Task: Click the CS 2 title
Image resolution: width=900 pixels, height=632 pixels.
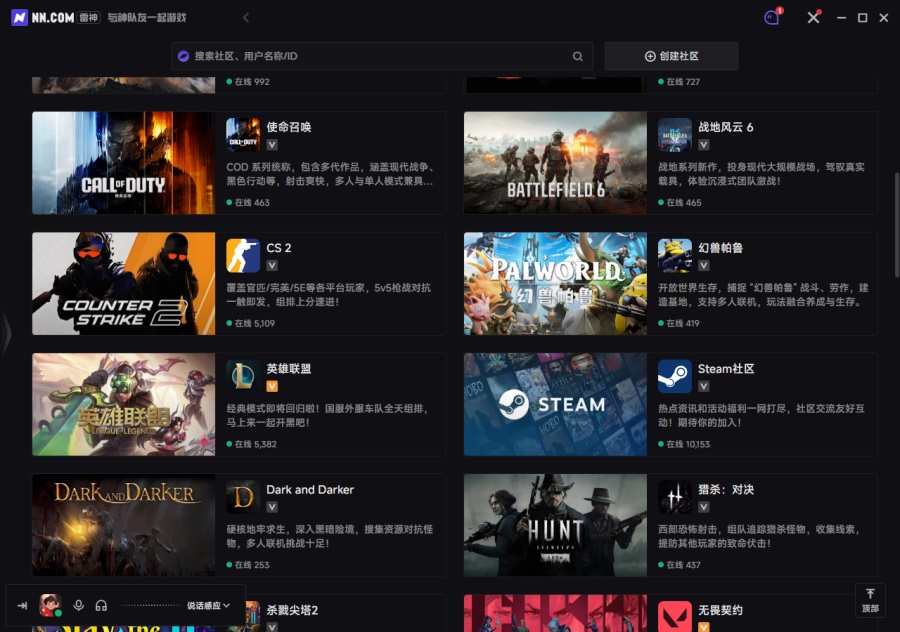Action: click(279, 248)
